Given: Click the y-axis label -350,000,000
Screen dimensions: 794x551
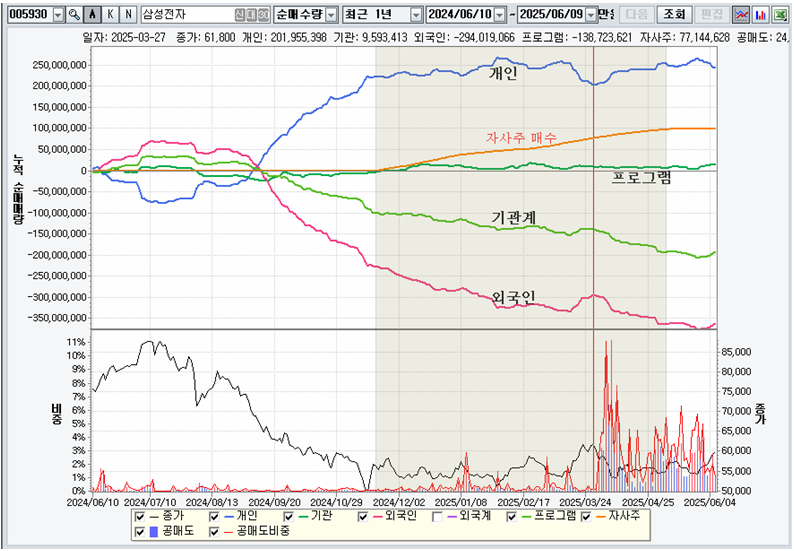Looking at the screenshot, I should point(57,318).
